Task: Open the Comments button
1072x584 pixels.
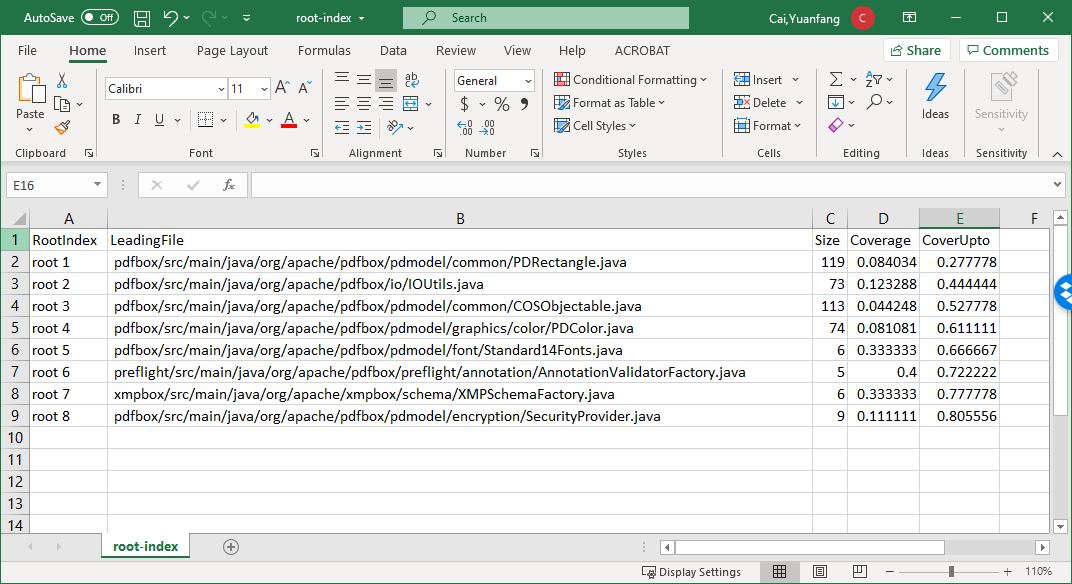Action: pos(1008,51)
